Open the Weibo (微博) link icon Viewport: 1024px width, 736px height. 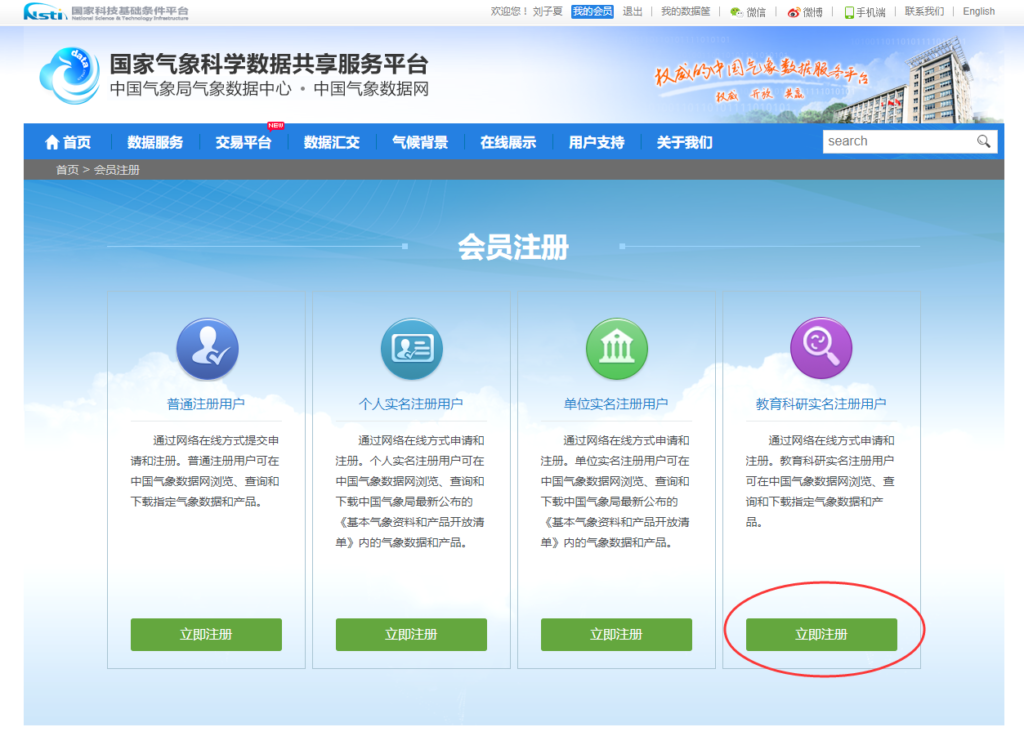point(793,12)
